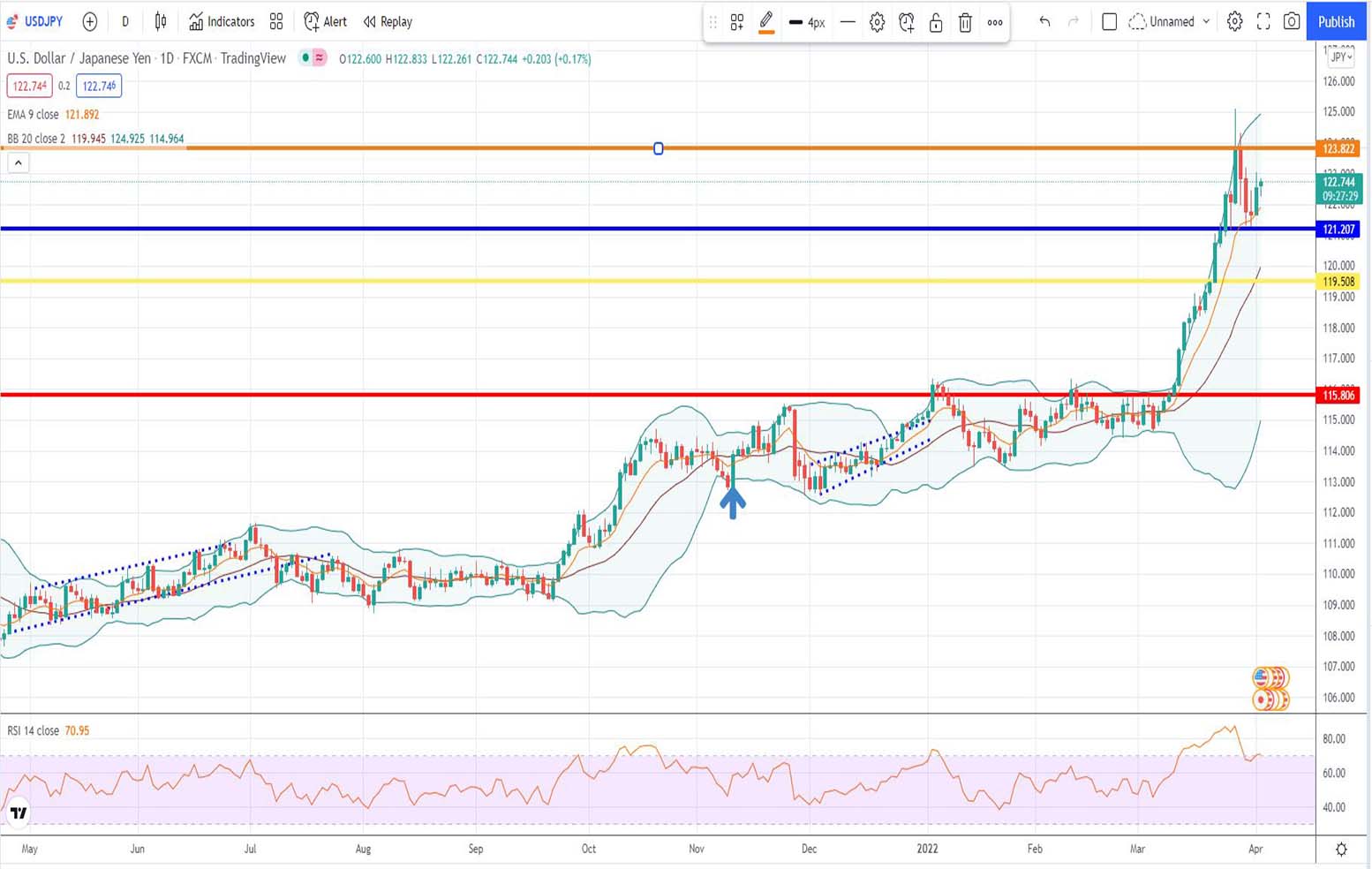The height and width of the screenshot is (869, 1372).
Task: Click the candlestick chart style icon
Action: 161,21
